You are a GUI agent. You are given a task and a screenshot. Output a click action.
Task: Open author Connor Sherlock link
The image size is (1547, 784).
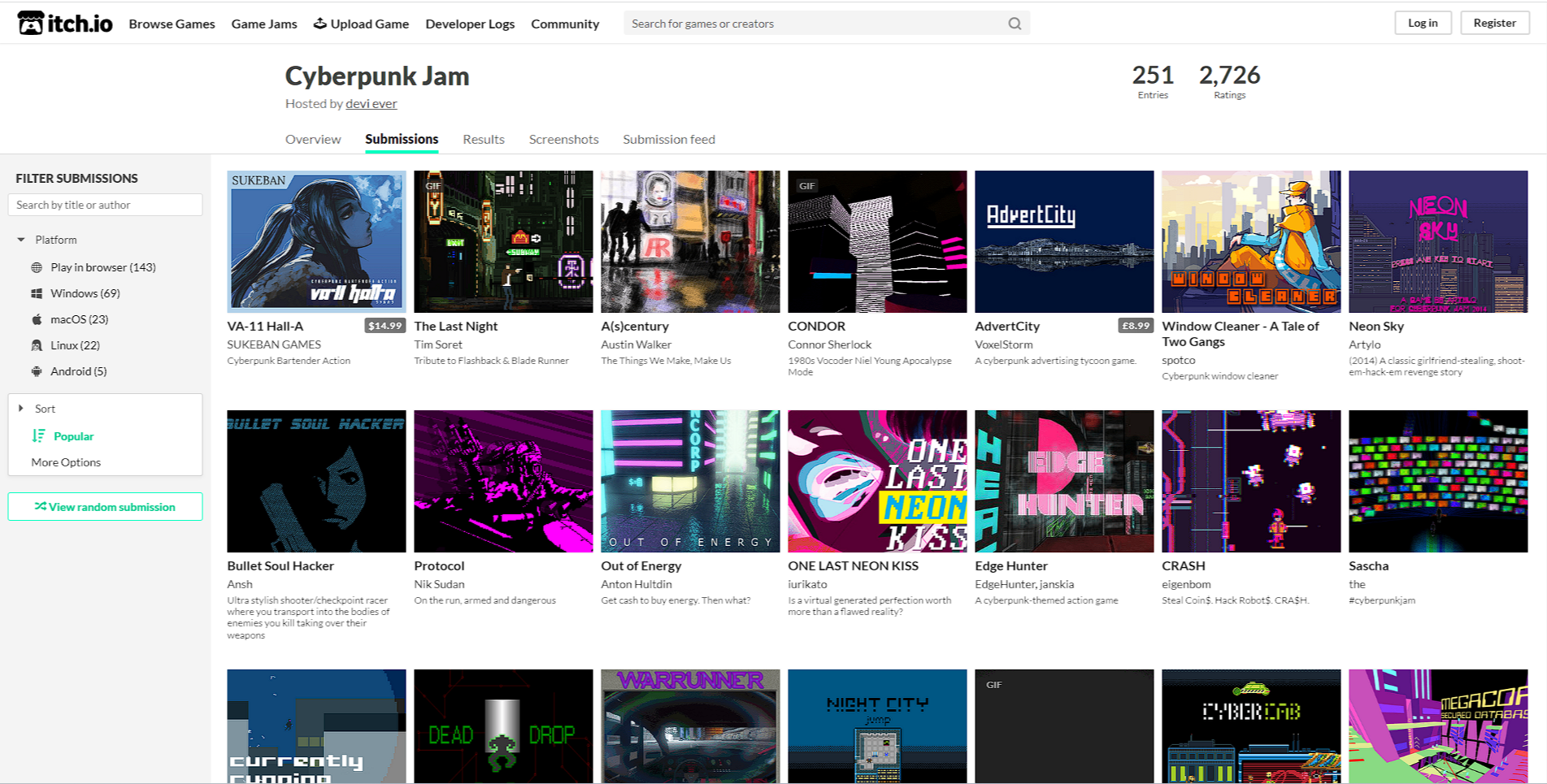[x=829, y=344]
